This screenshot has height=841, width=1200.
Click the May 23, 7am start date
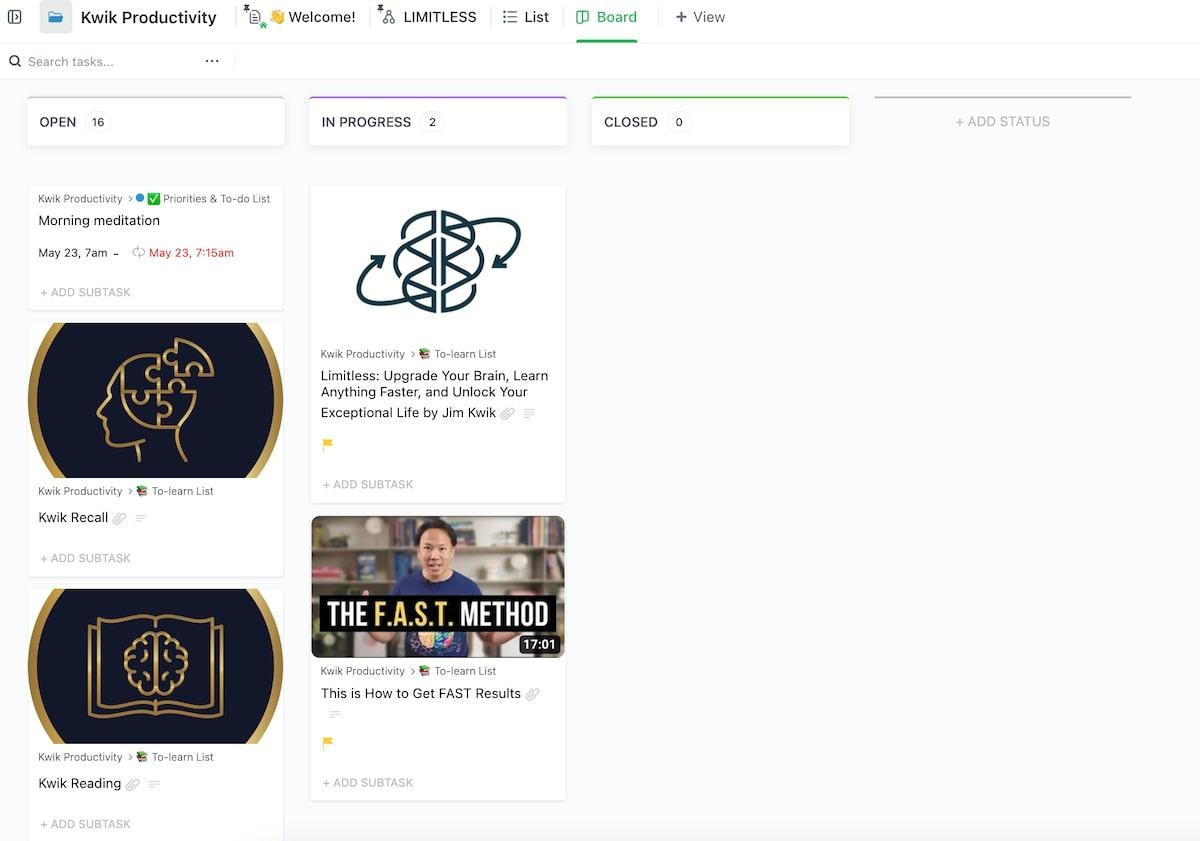tap(73, 253)
